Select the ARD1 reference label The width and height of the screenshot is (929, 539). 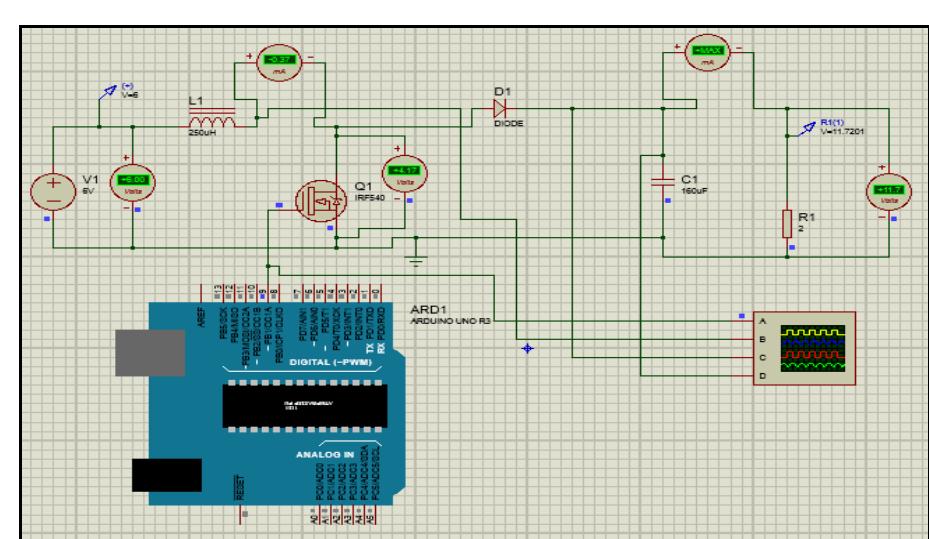point(428,309)
